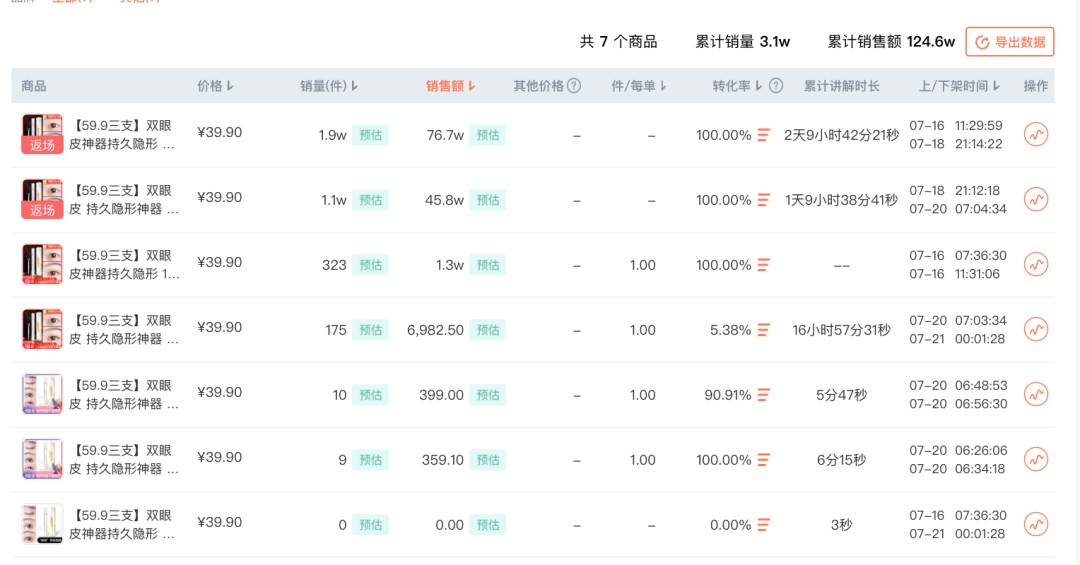This screenshot has height=565, width=1080.
Task: Click the 导出数据 export button
Action: tap(1010, 42)
